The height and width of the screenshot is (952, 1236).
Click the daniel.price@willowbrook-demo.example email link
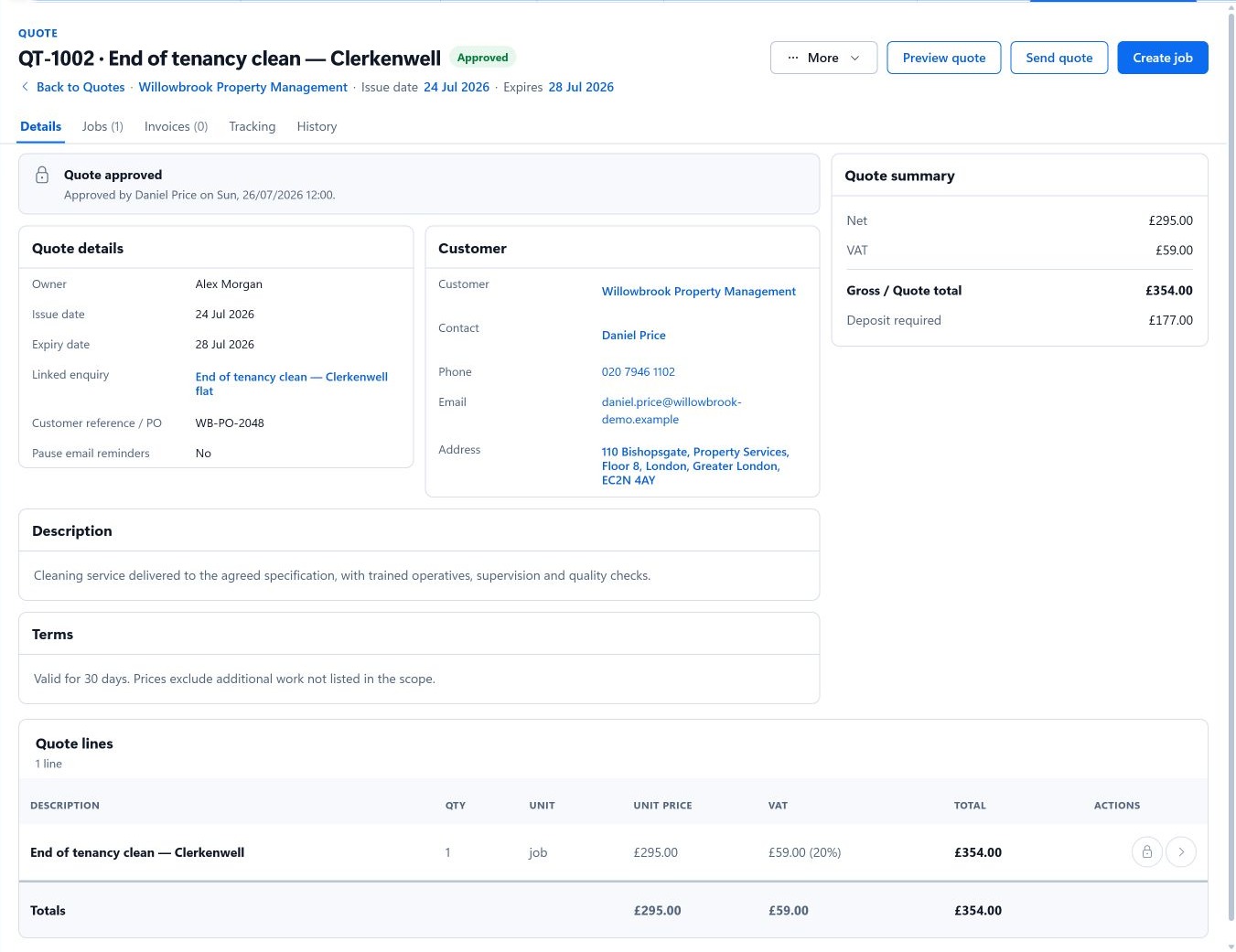tap(672, 411)
